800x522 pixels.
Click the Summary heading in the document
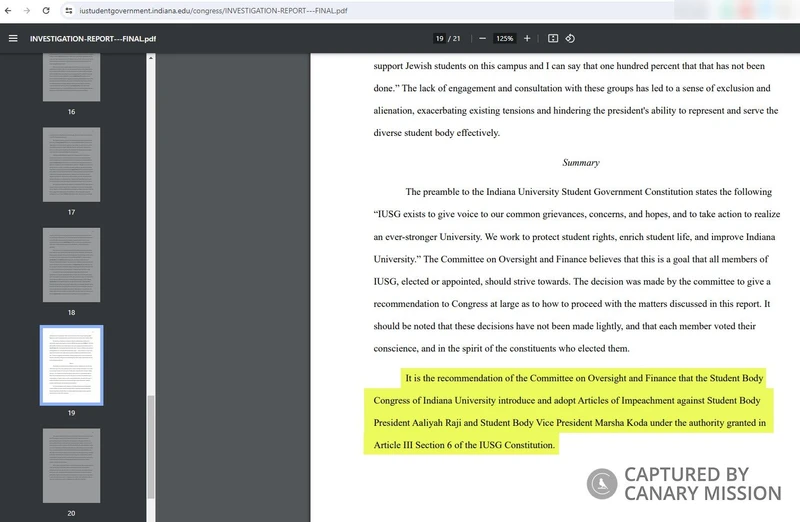pyautogui.click(x=580, y=162)
